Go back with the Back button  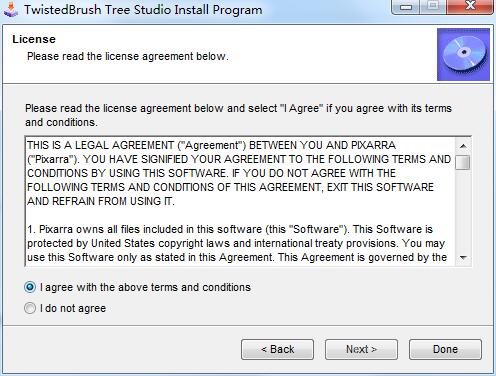[277, 349]
